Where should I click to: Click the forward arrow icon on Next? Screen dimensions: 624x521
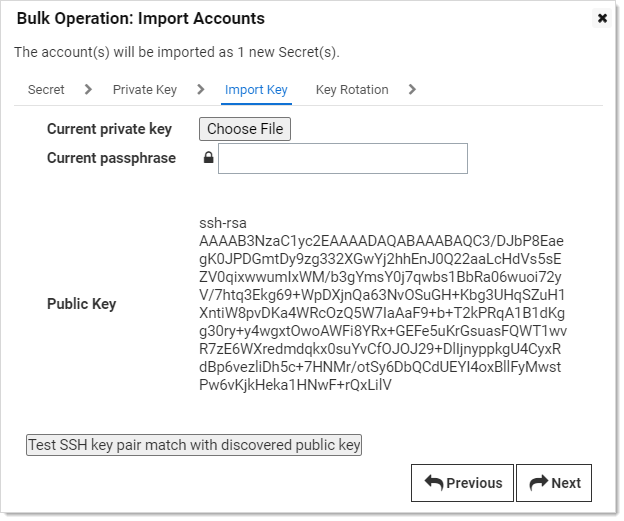coord(539,483)
